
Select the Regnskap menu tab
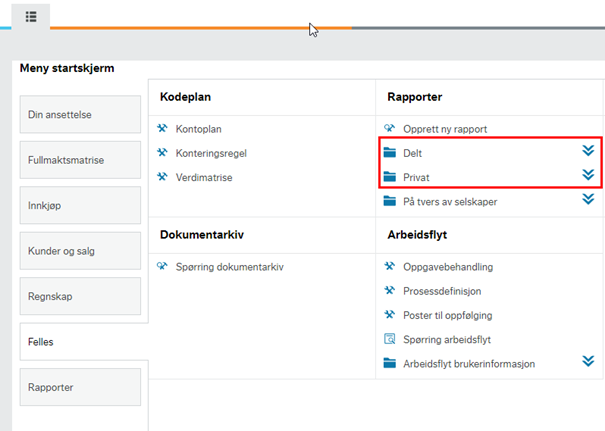click(x=80, y=296)
